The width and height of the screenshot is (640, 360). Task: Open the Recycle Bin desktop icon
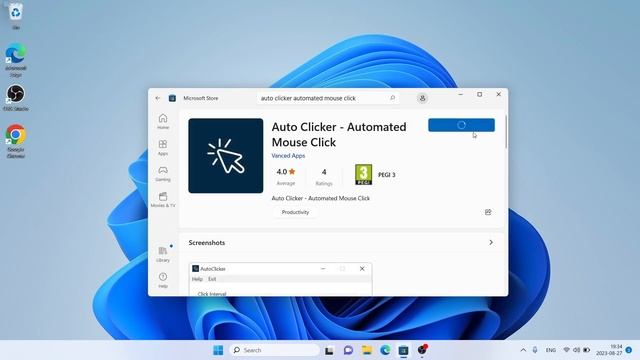(x=16, y=16)
